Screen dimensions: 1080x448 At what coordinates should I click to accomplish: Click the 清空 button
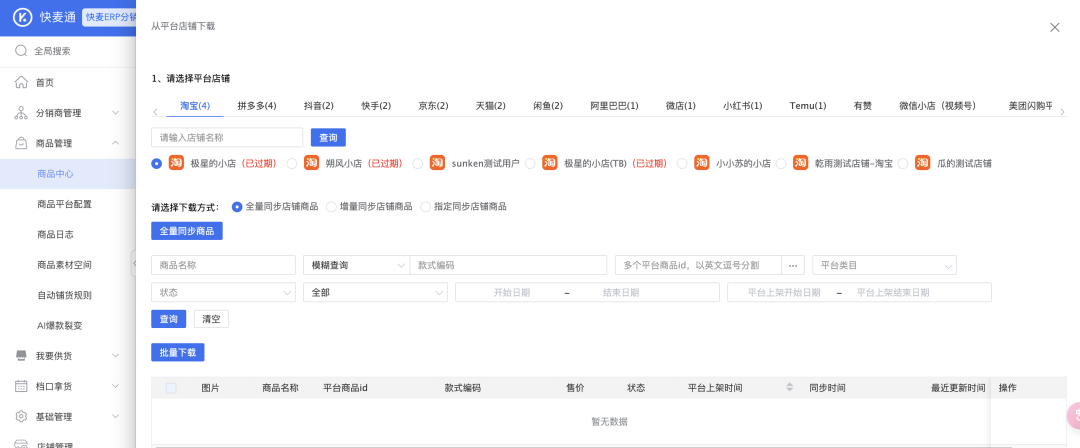pyautogui.click(x=211, y=319)
